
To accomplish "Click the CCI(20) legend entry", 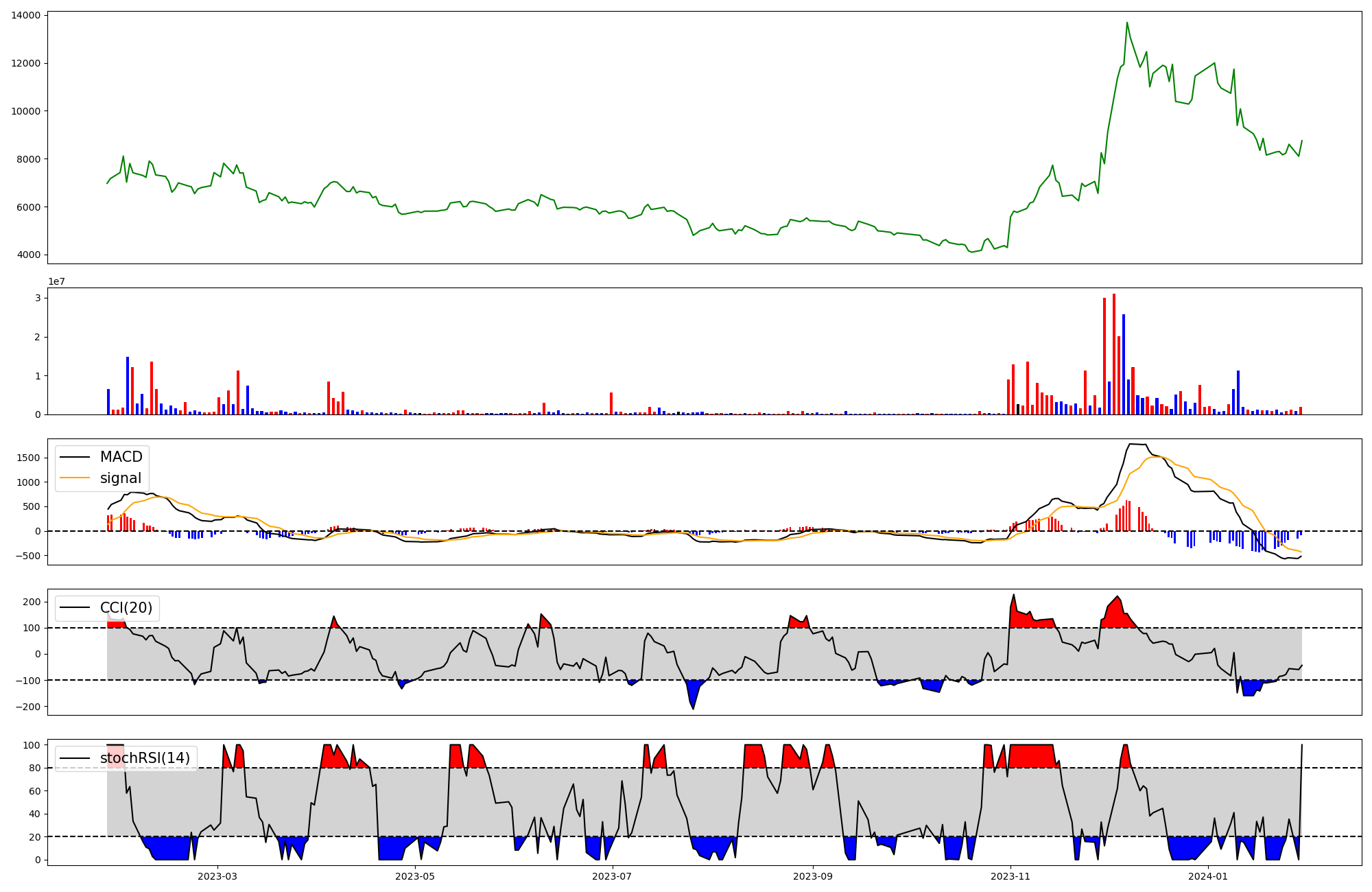I will 126,608.
